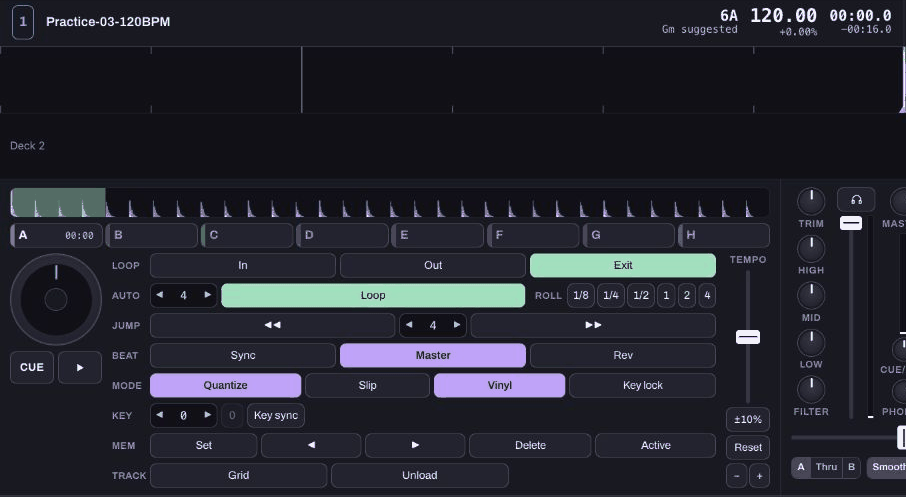Trigger 2 beat loop roll
906x497 pixels.
tap(687, 295)
